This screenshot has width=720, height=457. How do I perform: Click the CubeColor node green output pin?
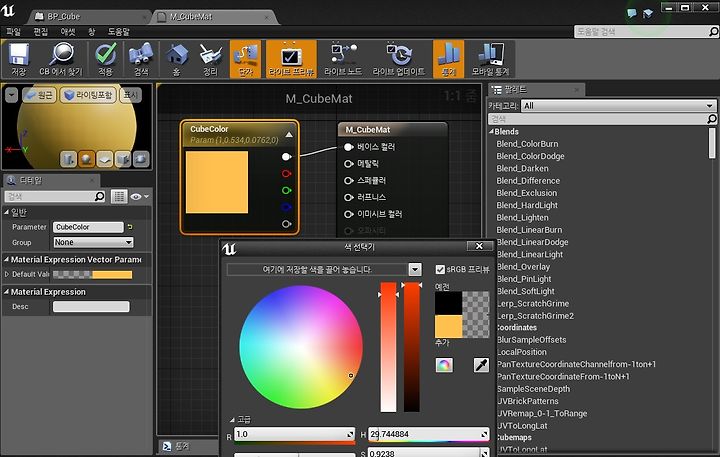click(287, 190)
